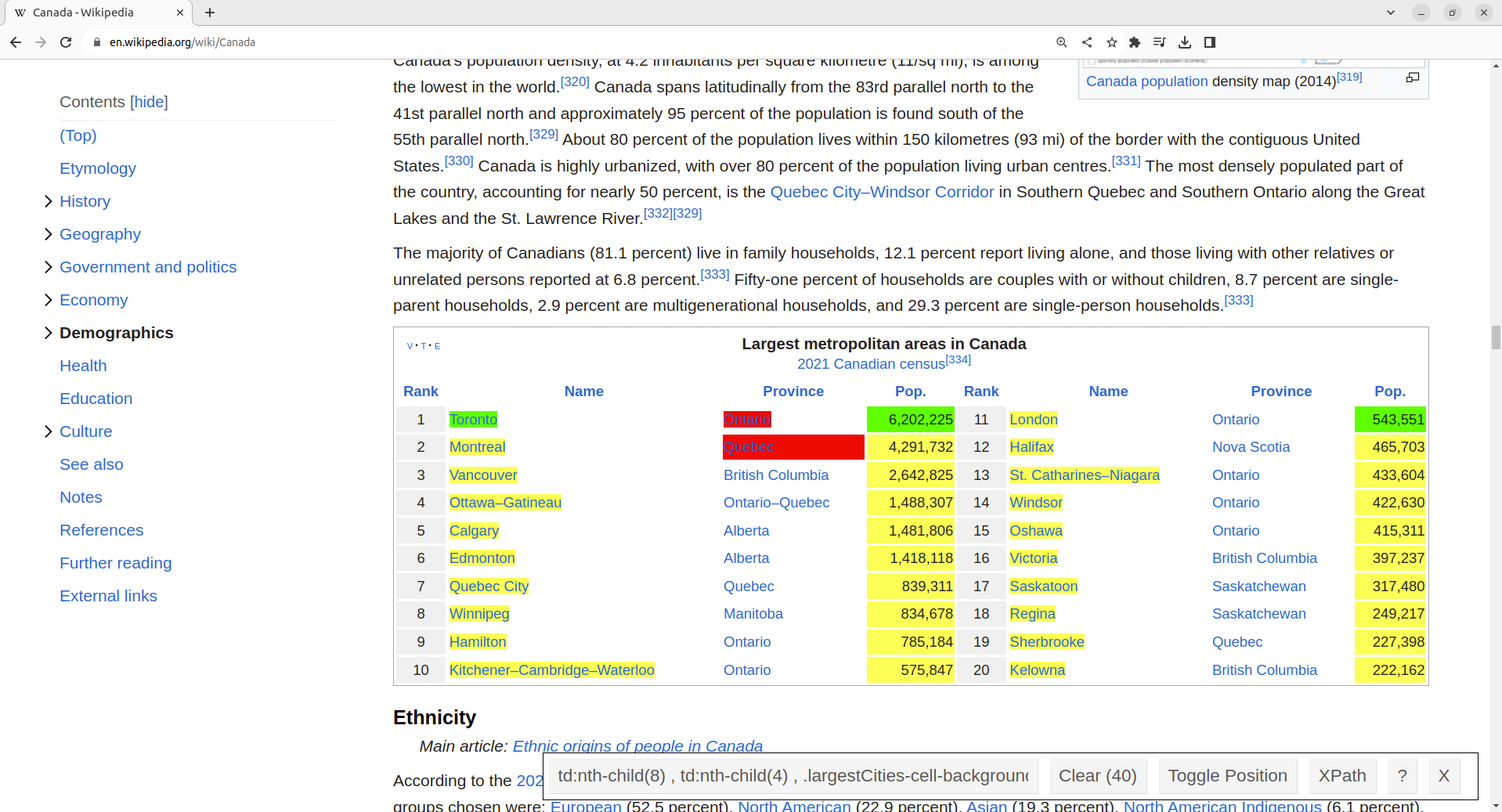Expand the Culture section chevron
The image size is (1502, 812).
49,431
